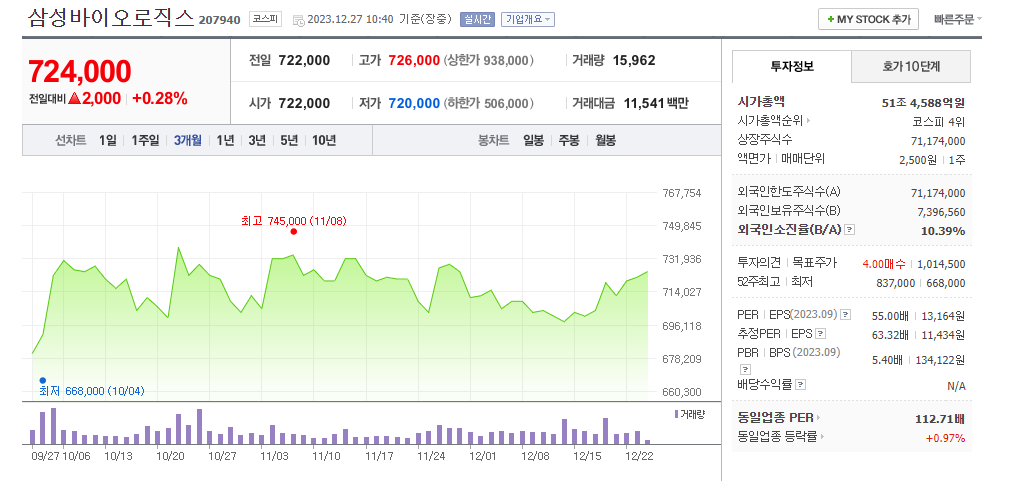Click 최고 745,000 (11/08) chart label
Image resolution: width=1014 pixels, height=481 pixels.
pos(294,221)
